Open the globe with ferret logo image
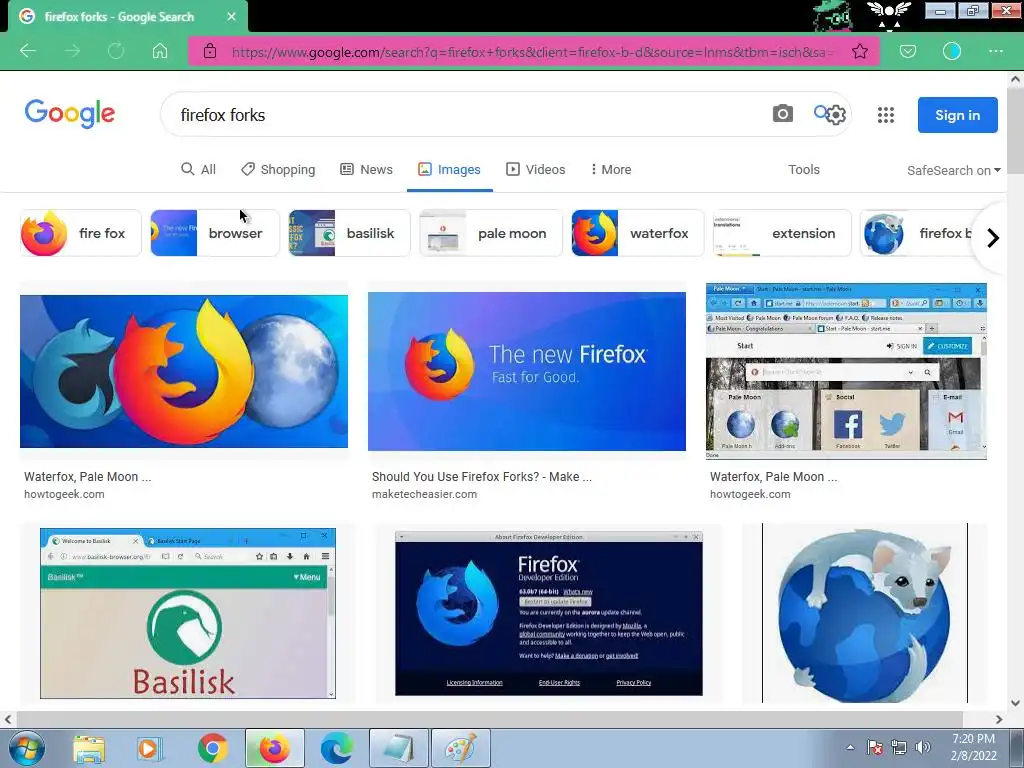Image resolution: width=1024 pixels, height=768 pixels. click(x=865, y=613)
